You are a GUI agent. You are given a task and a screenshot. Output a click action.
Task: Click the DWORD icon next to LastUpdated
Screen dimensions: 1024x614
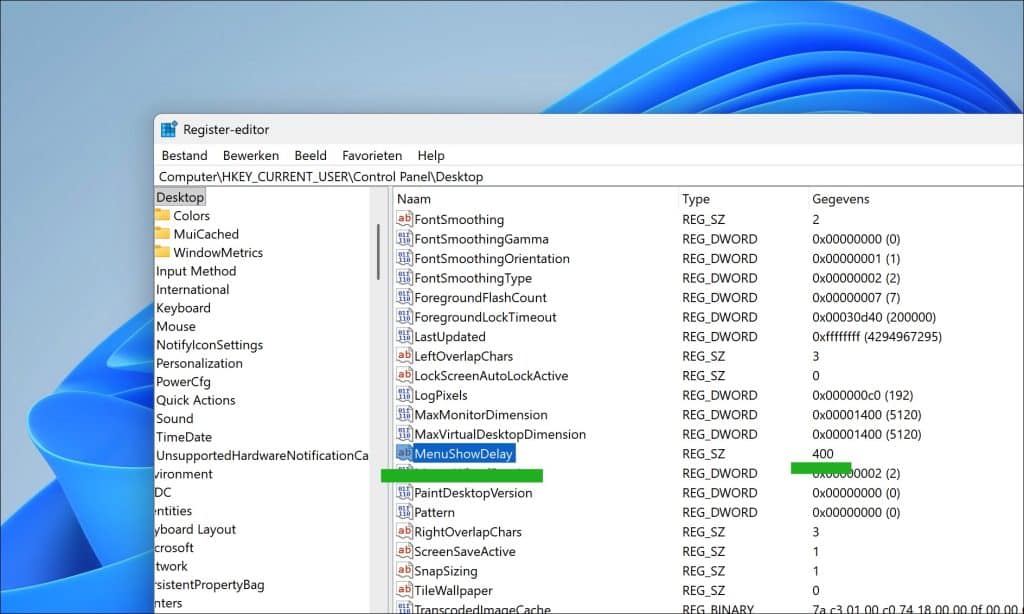[404, 336]
